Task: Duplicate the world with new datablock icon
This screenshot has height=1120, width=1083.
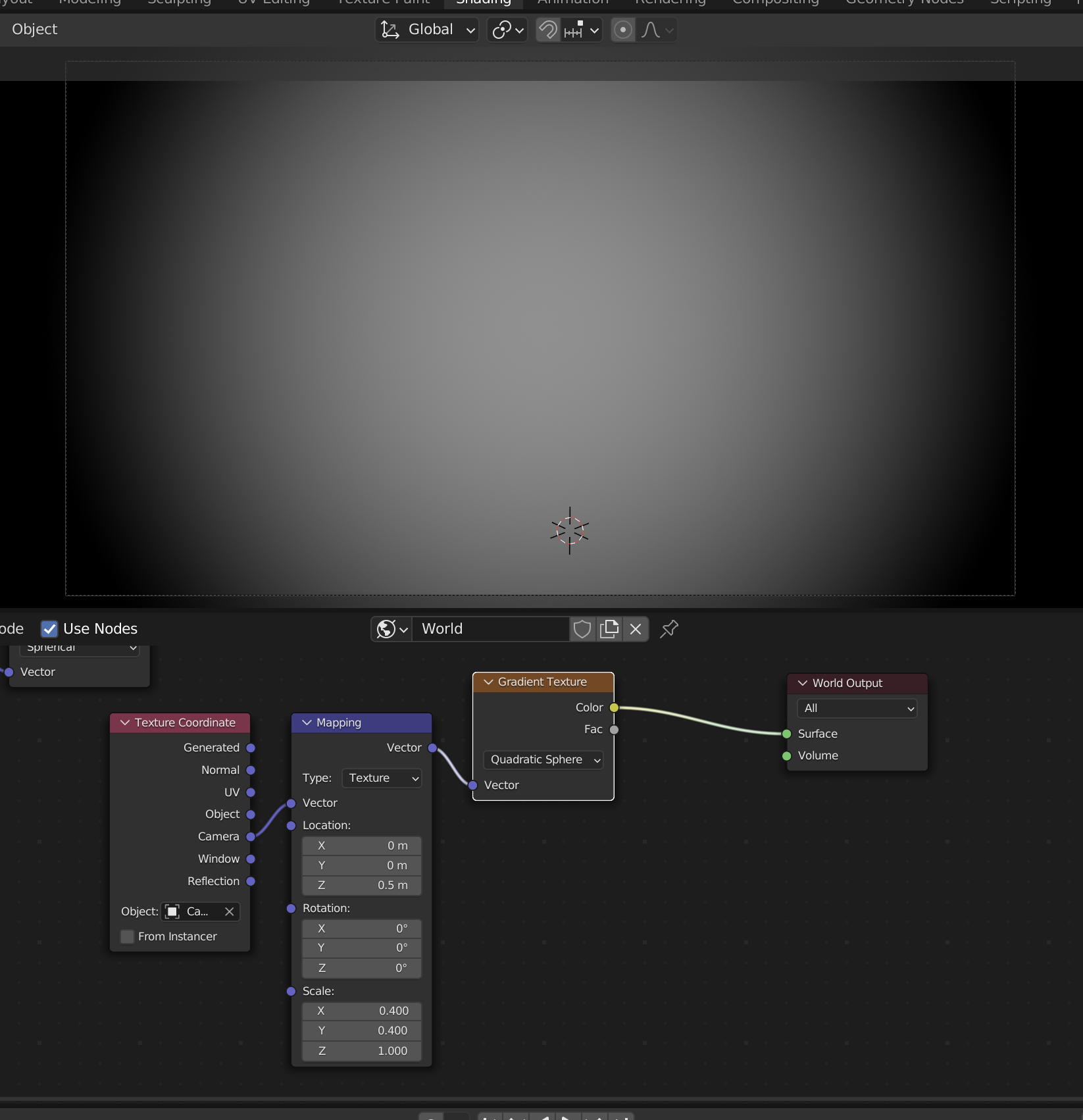Action: pos(609,629)
